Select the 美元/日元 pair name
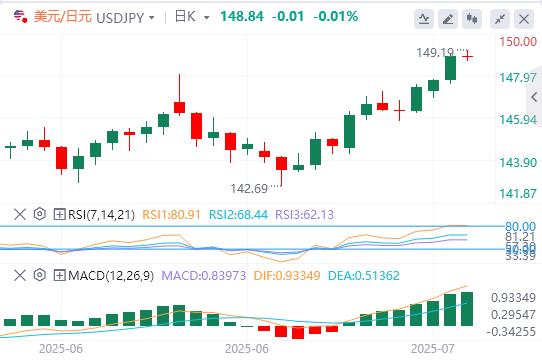The height and width of the screenshot is (361, 542). tap(63, 16)
